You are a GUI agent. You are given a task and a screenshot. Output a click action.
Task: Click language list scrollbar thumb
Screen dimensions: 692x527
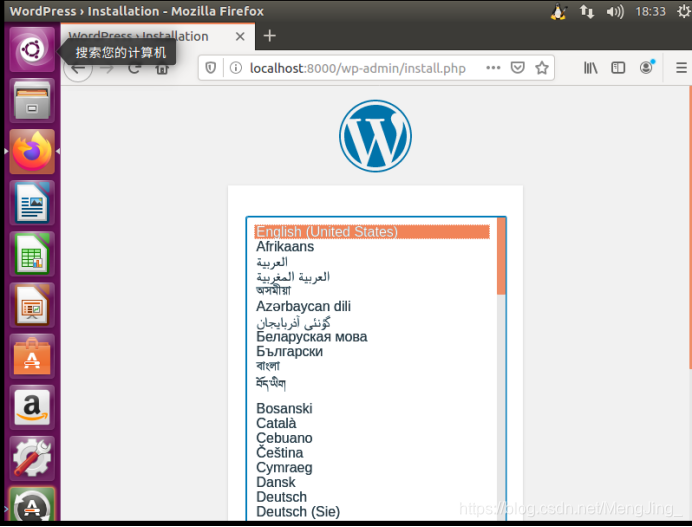click(x=501, y=256)
